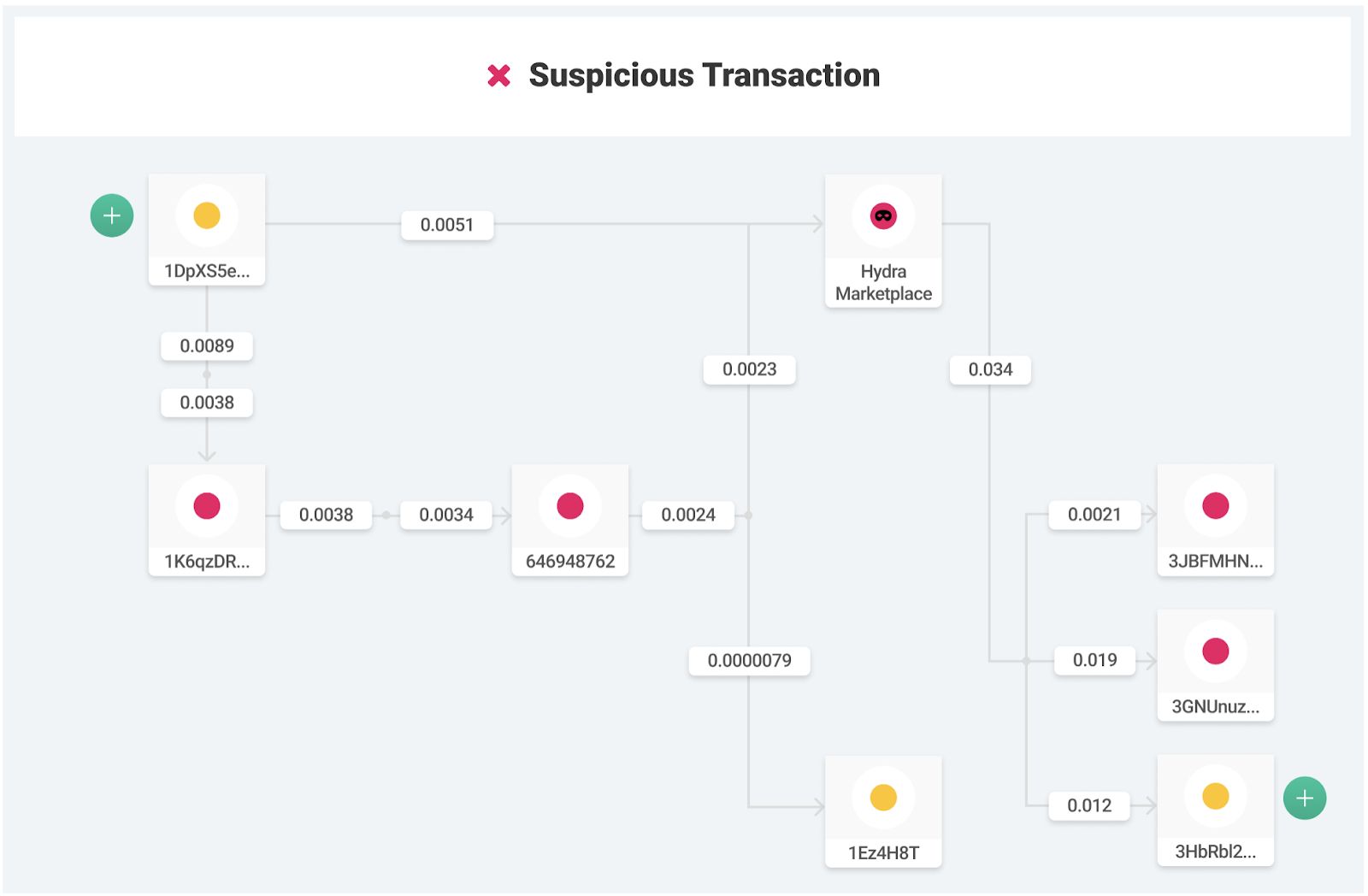Viewport: 1368px width, 896px height.
Task: Click the yellow dot of 1DpXS5e node
Action: (x=207, y=215)
